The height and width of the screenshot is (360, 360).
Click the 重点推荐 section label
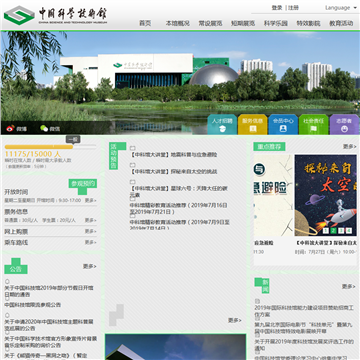coord(269,146)
